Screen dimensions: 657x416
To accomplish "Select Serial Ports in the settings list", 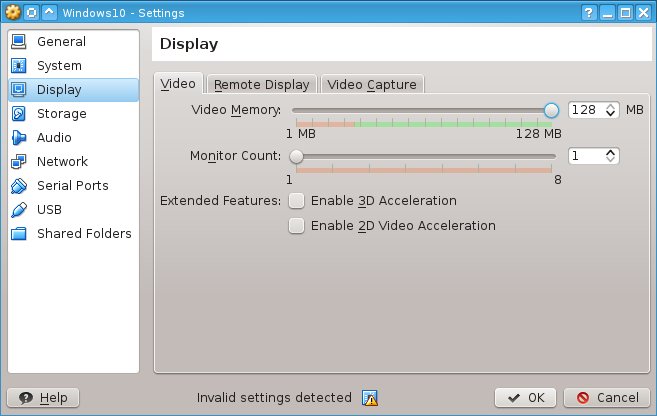I will [x=73, y=186].
